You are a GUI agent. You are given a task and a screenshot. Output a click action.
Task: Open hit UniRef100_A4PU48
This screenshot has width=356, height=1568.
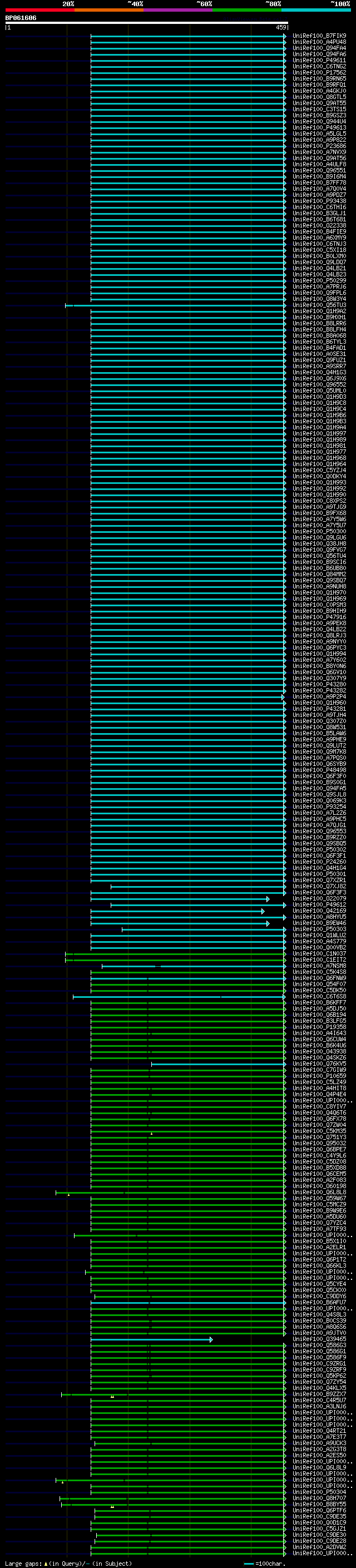[319, 42]
